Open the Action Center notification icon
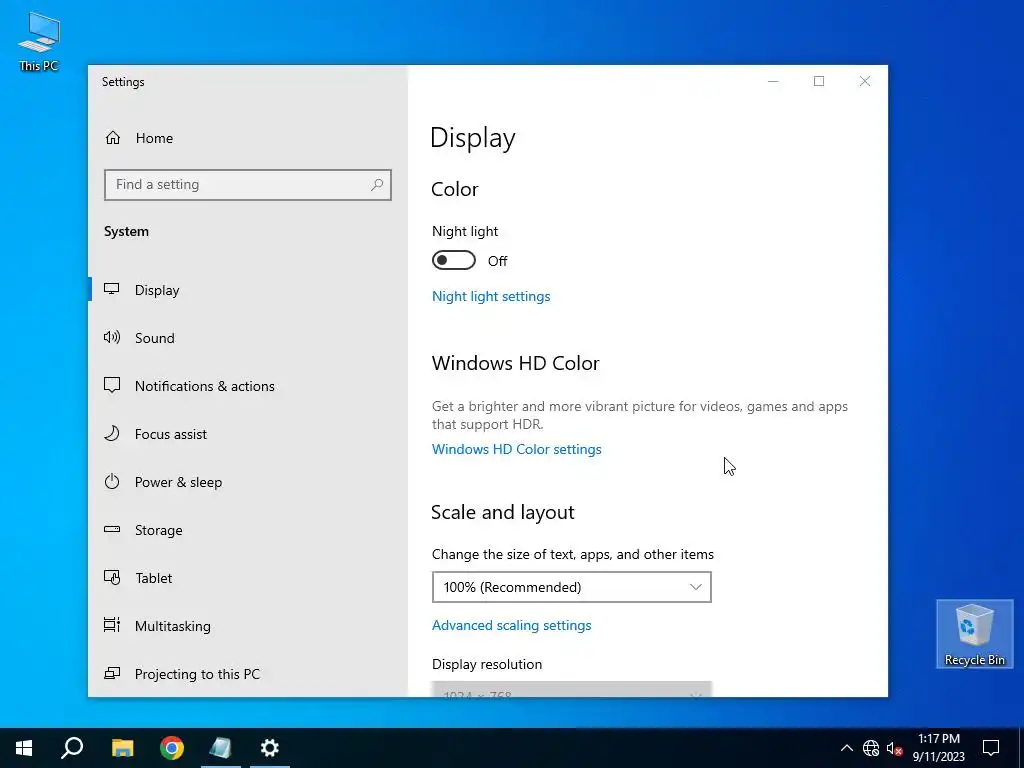This screenshot has height=768, width=1024. [x=991, y=748]
